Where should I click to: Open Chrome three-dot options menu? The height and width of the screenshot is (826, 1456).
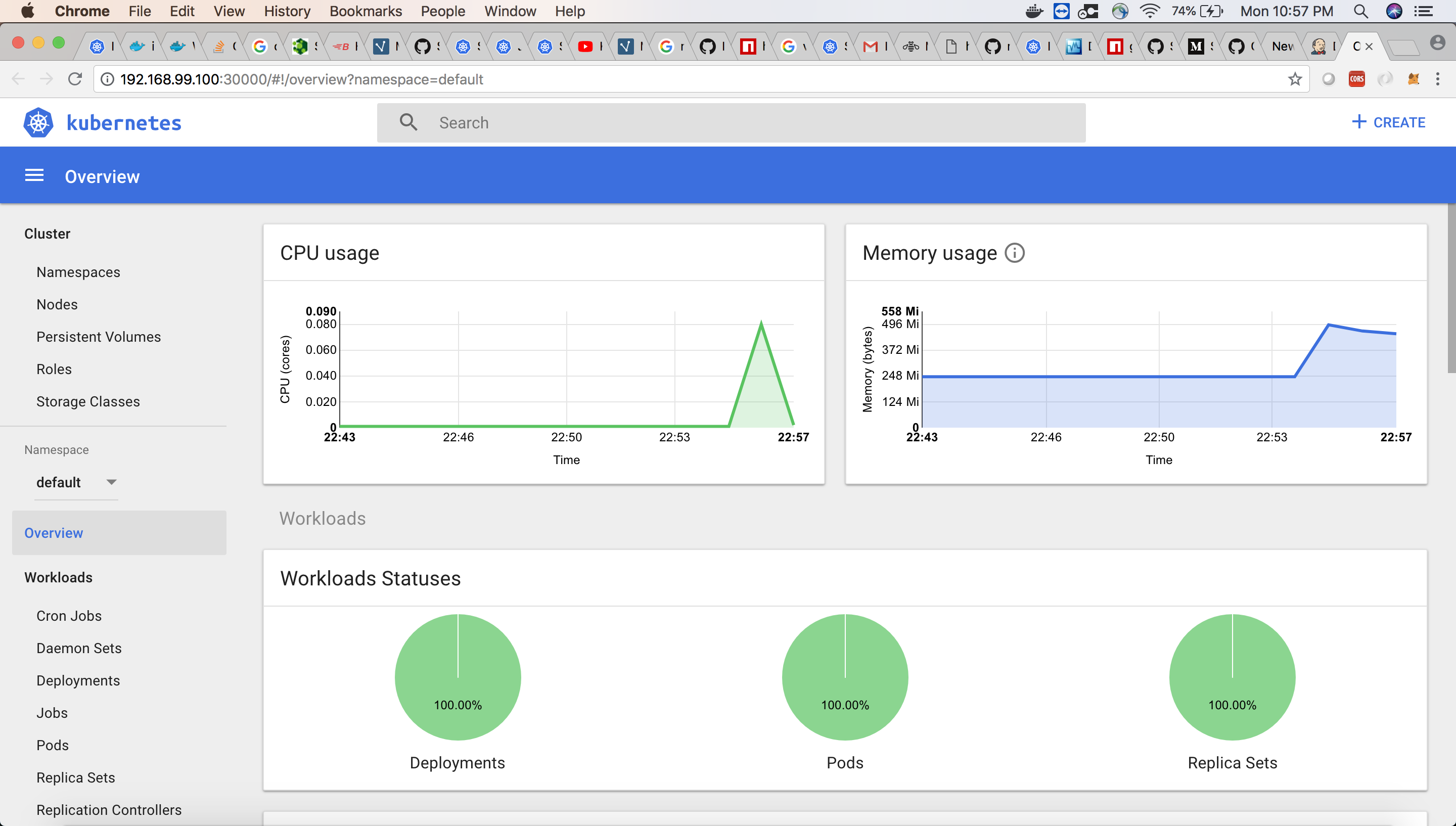point(1437,79)
